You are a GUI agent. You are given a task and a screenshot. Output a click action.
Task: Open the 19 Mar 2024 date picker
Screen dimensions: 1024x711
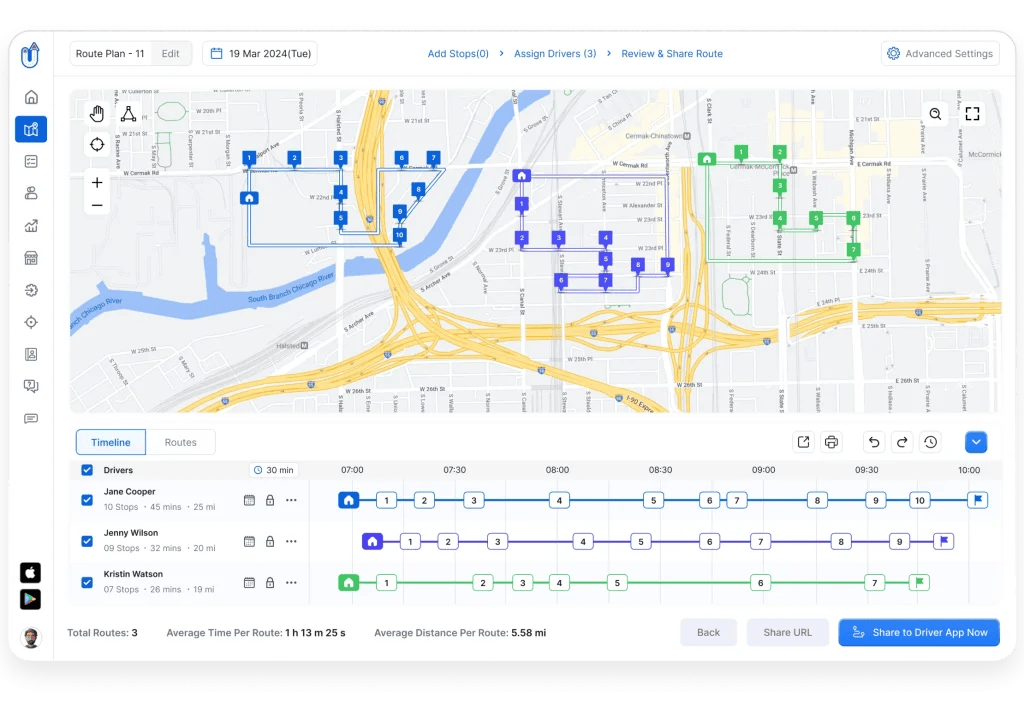(260, 54)
